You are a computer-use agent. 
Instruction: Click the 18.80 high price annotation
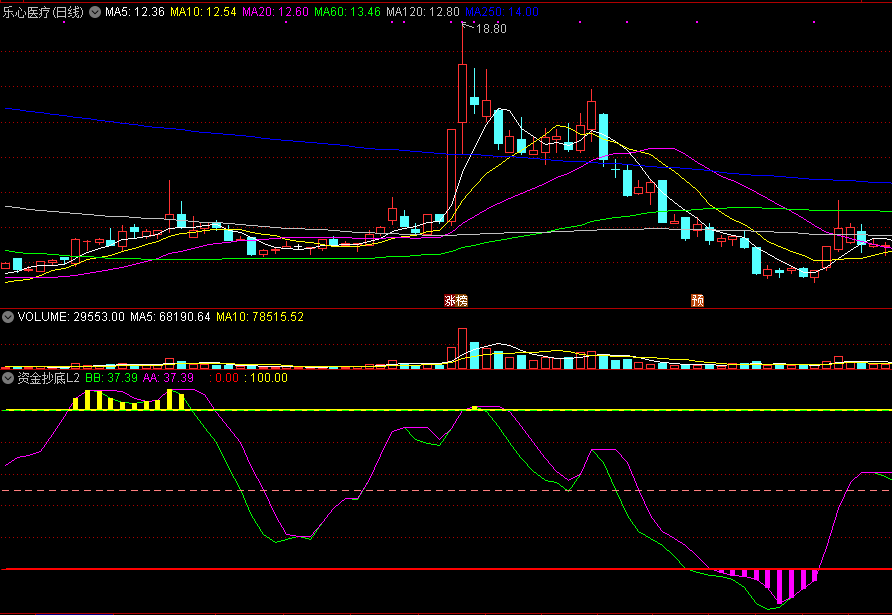pos(491,29)
